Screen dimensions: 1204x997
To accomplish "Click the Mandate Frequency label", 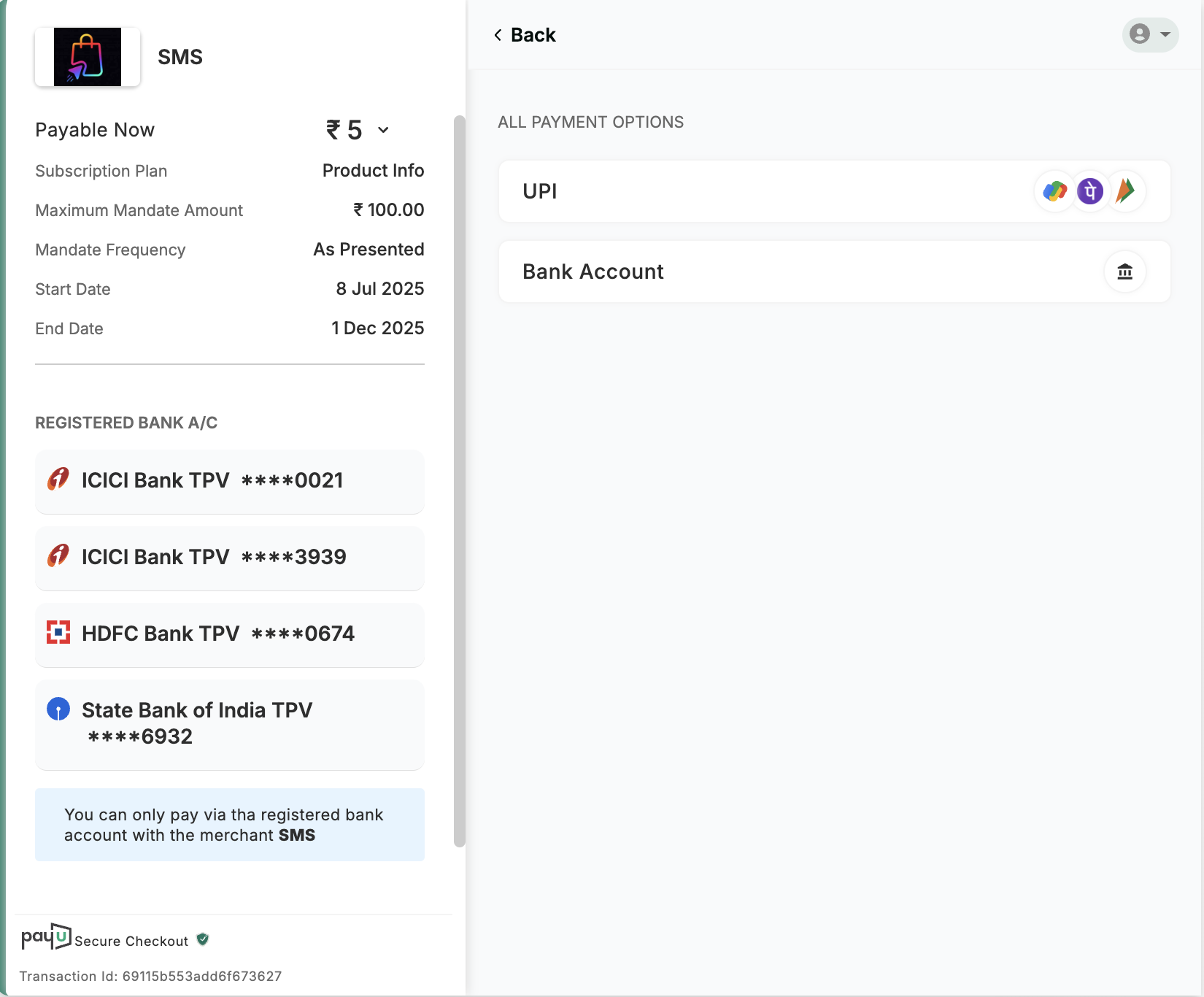I will click(110, 250).
